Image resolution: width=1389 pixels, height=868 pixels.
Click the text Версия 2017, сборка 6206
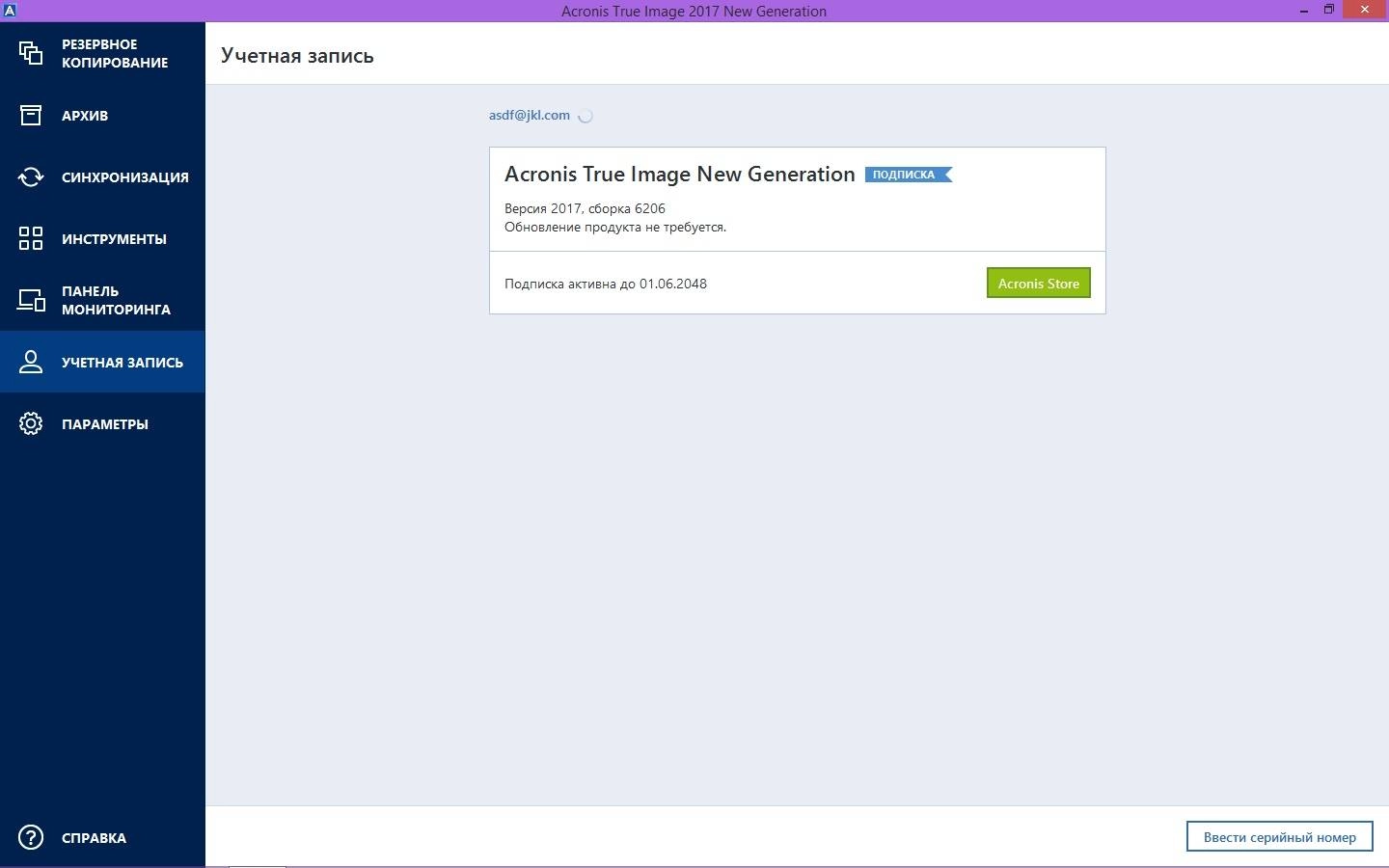pos(585,208)
